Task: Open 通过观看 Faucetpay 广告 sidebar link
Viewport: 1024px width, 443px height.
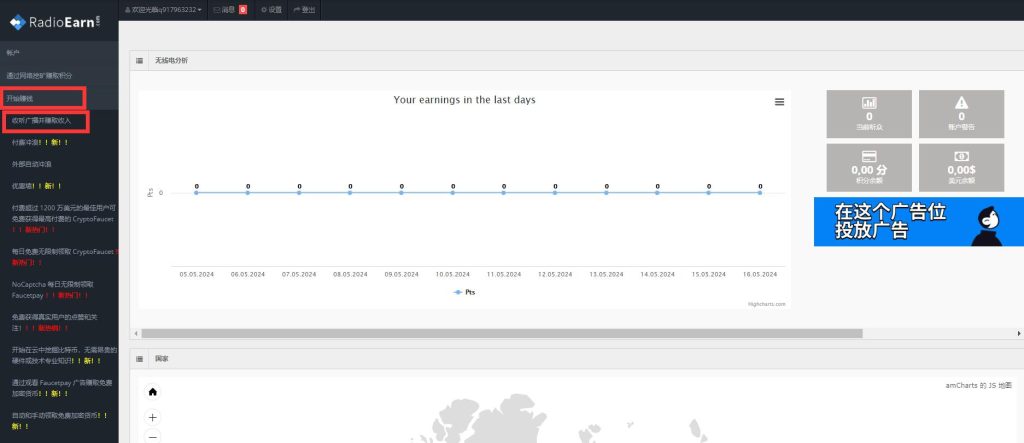Action: (x=62, y=387)
